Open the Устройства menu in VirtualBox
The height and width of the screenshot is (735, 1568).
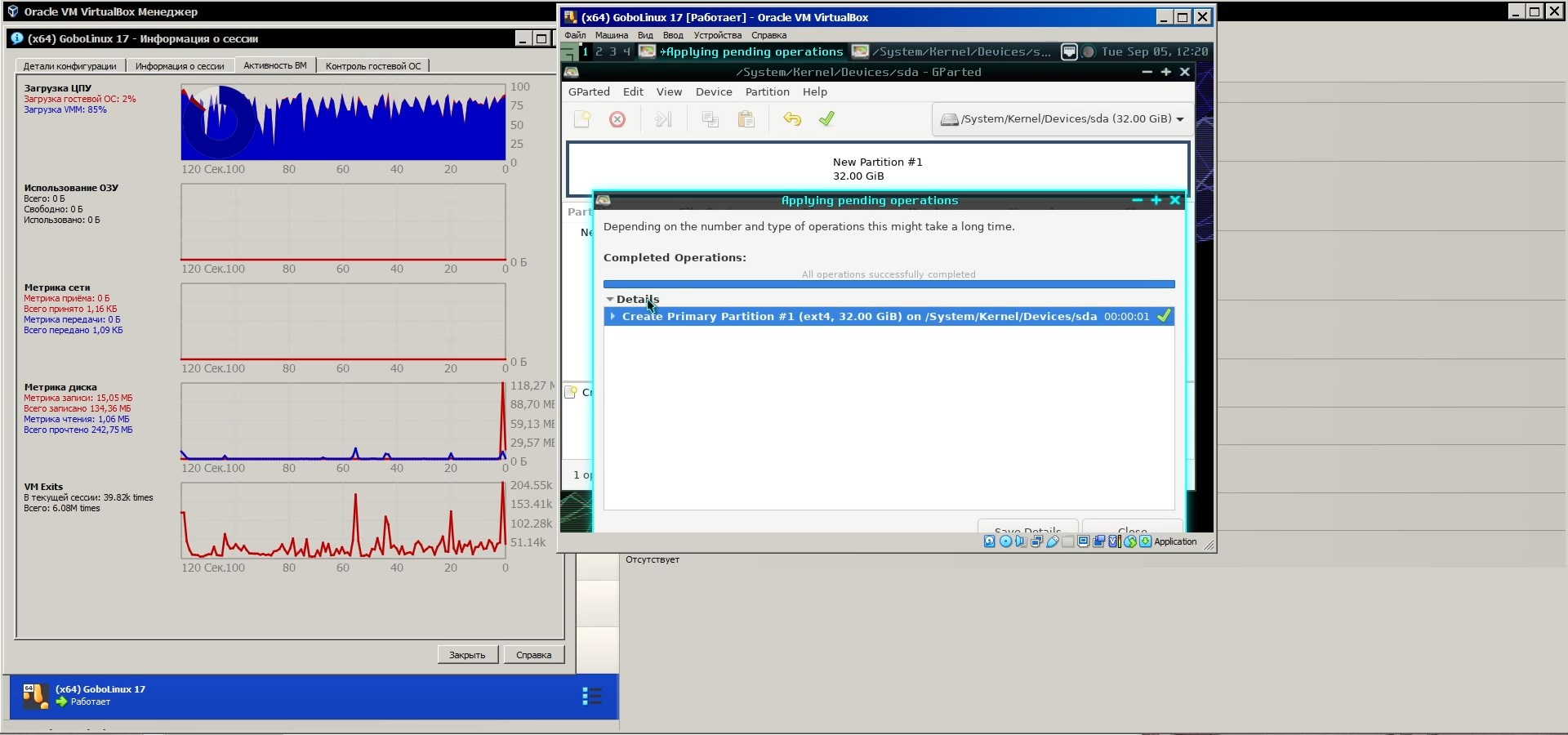tap(717, 35)
